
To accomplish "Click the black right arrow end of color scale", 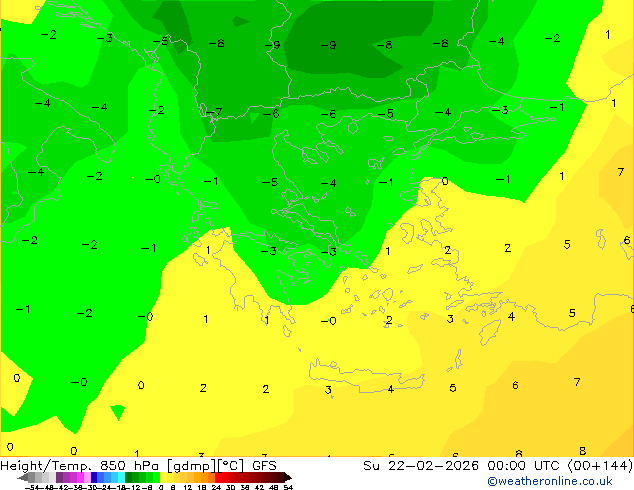I will pyautogui.click(x=288, y=478).
